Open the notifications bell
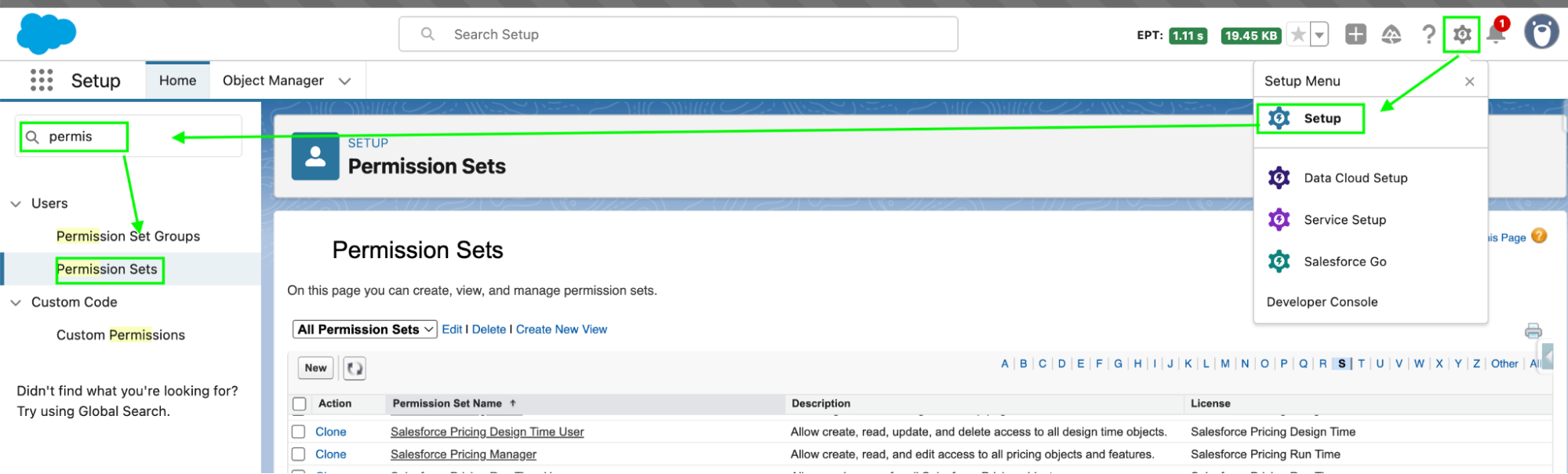 pyautogui.click(x=1496, y=34)
